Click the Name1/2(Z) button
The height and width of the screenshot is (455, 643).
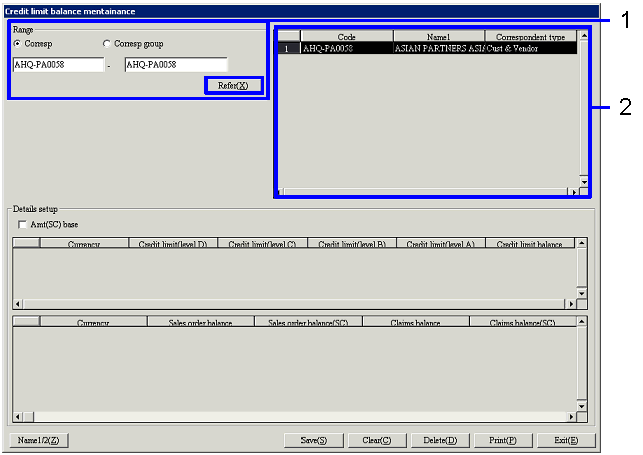click(38, 440)
